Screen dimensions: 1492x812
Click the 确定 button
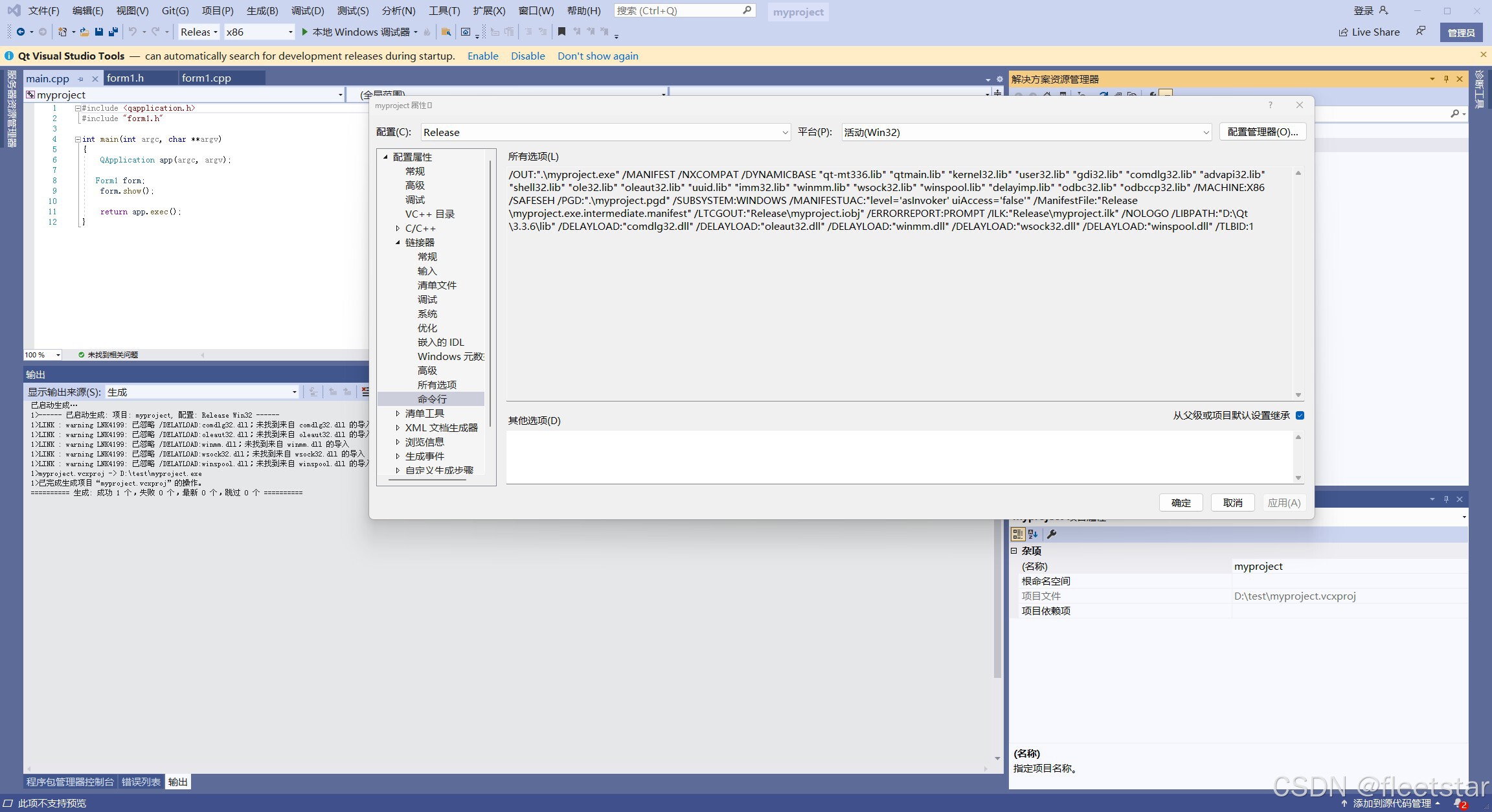tap(1181, 503)
